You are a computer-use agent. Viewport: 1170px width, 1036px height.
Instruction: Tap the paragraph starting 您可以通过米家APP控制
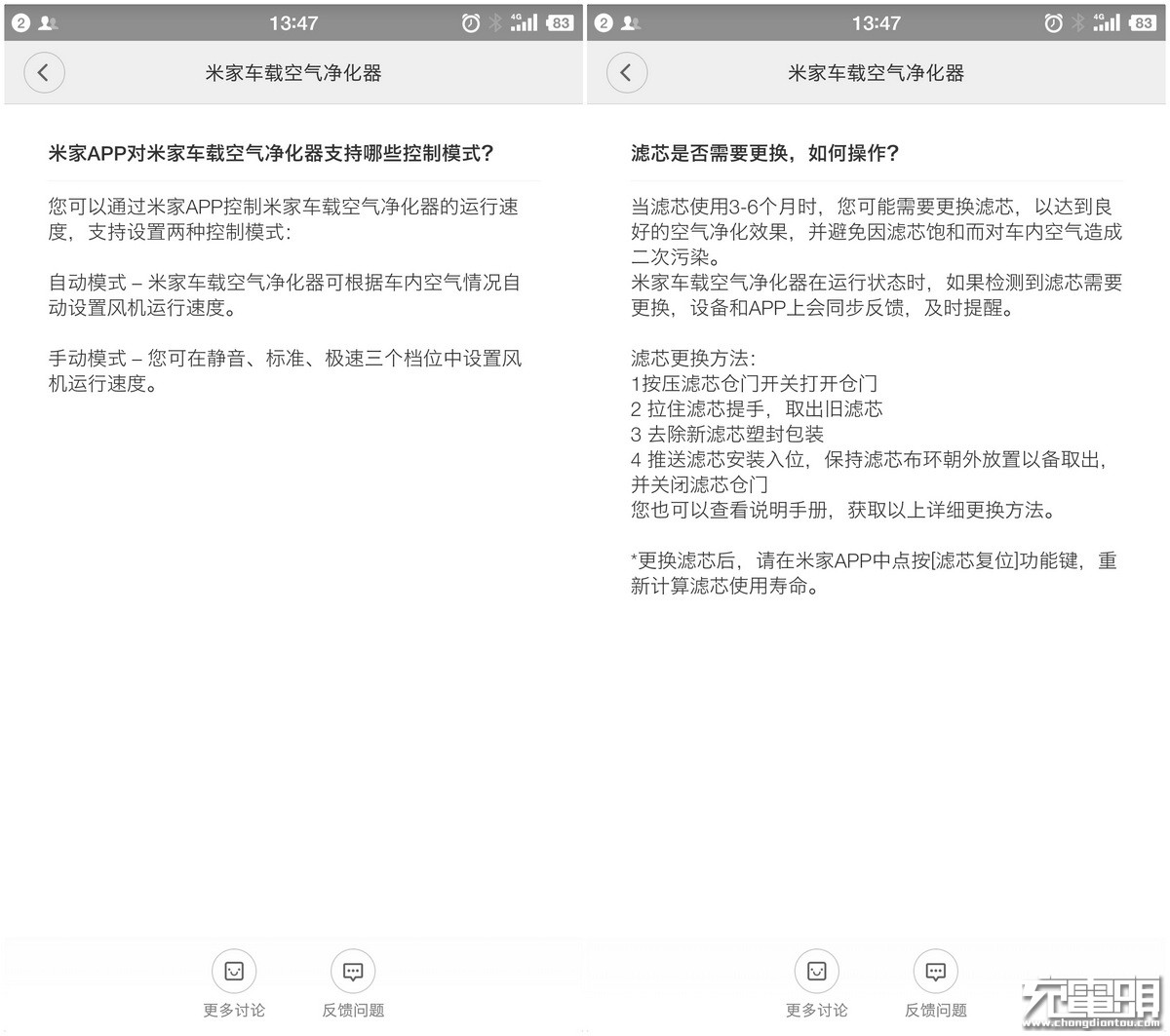(284, 219)
